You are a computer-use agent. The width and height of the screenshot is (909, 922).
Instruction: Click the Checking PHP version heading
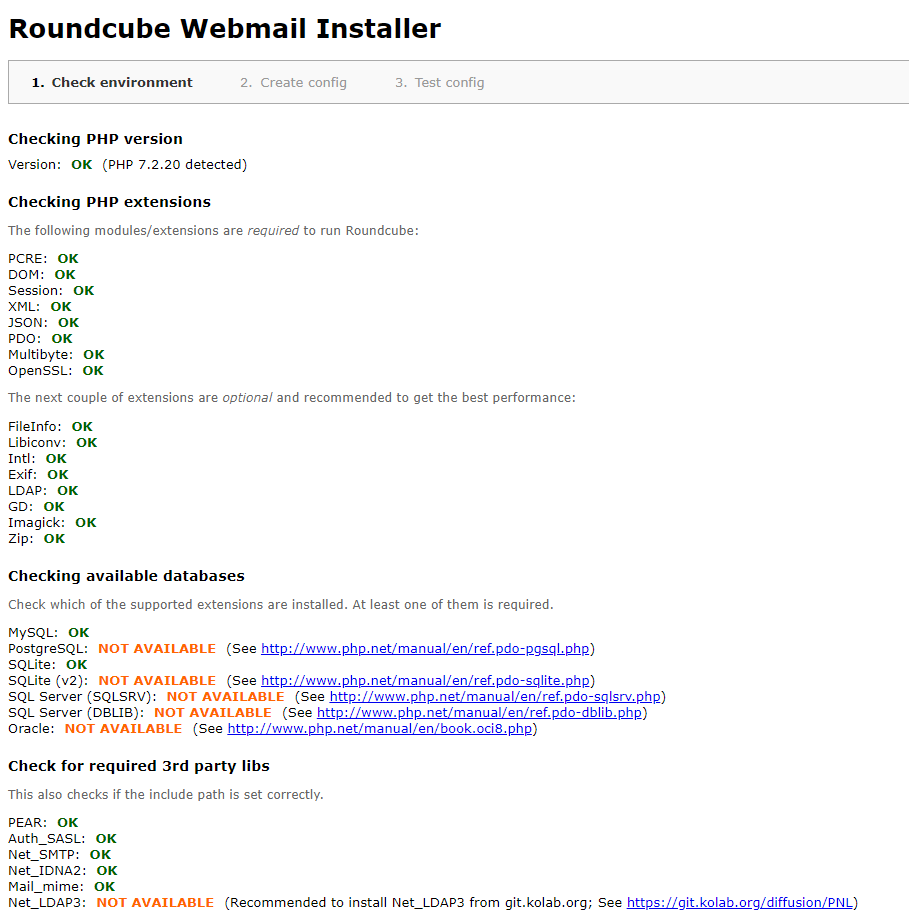point(95,139)
